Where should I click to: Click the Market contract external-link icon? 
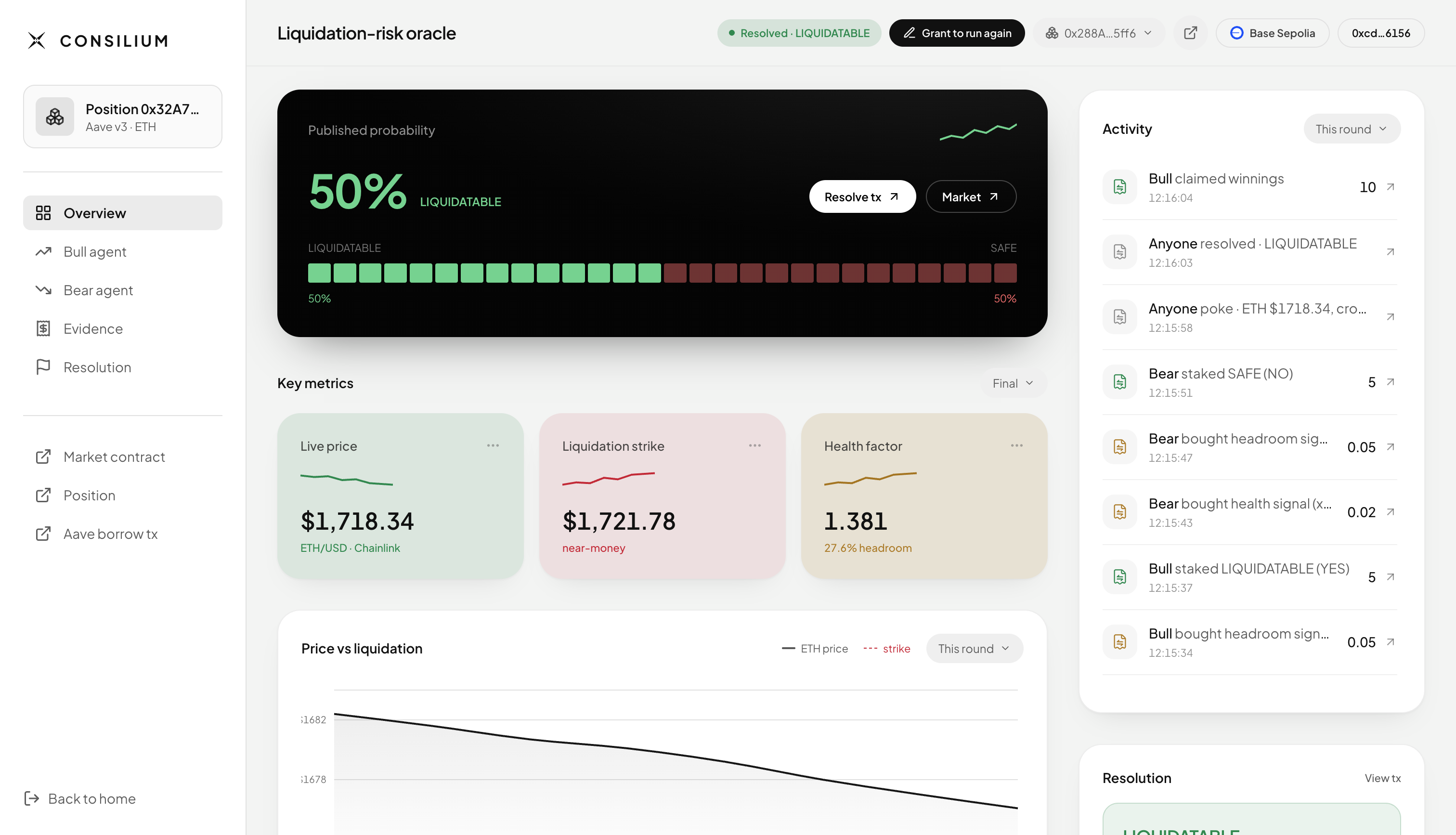43,457
